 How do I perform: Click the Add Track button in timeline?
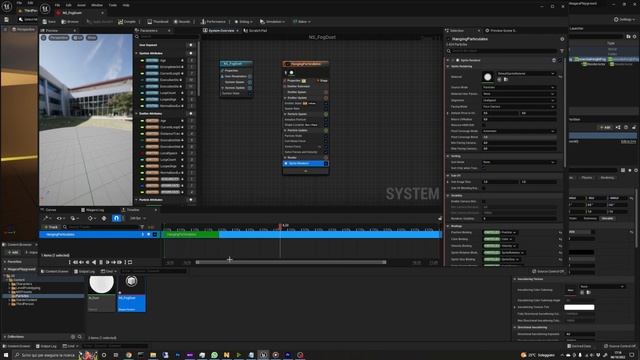click(x=51, y=227)
